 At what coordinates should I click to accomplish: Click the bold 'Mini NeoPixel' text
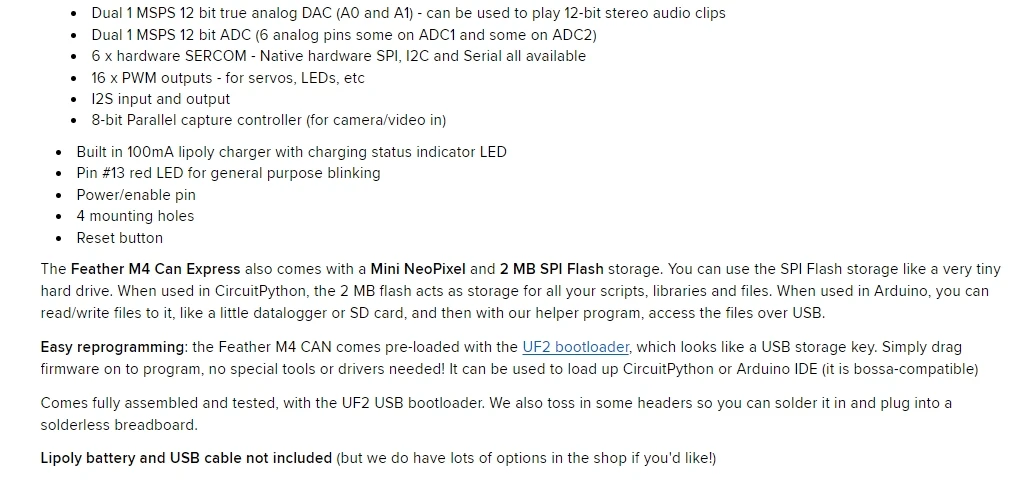[x=418, y=269]
